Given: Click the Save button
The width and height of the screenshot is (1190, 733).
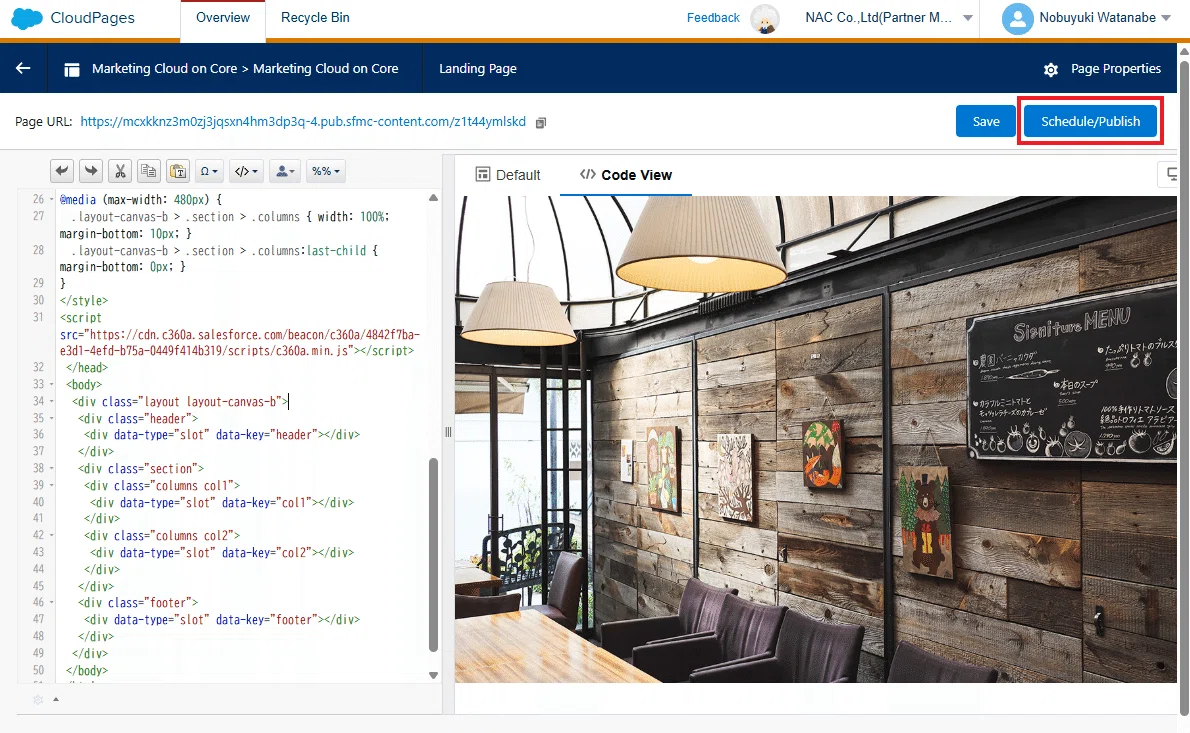Looking at the screenshot, I should coord(985,121).
